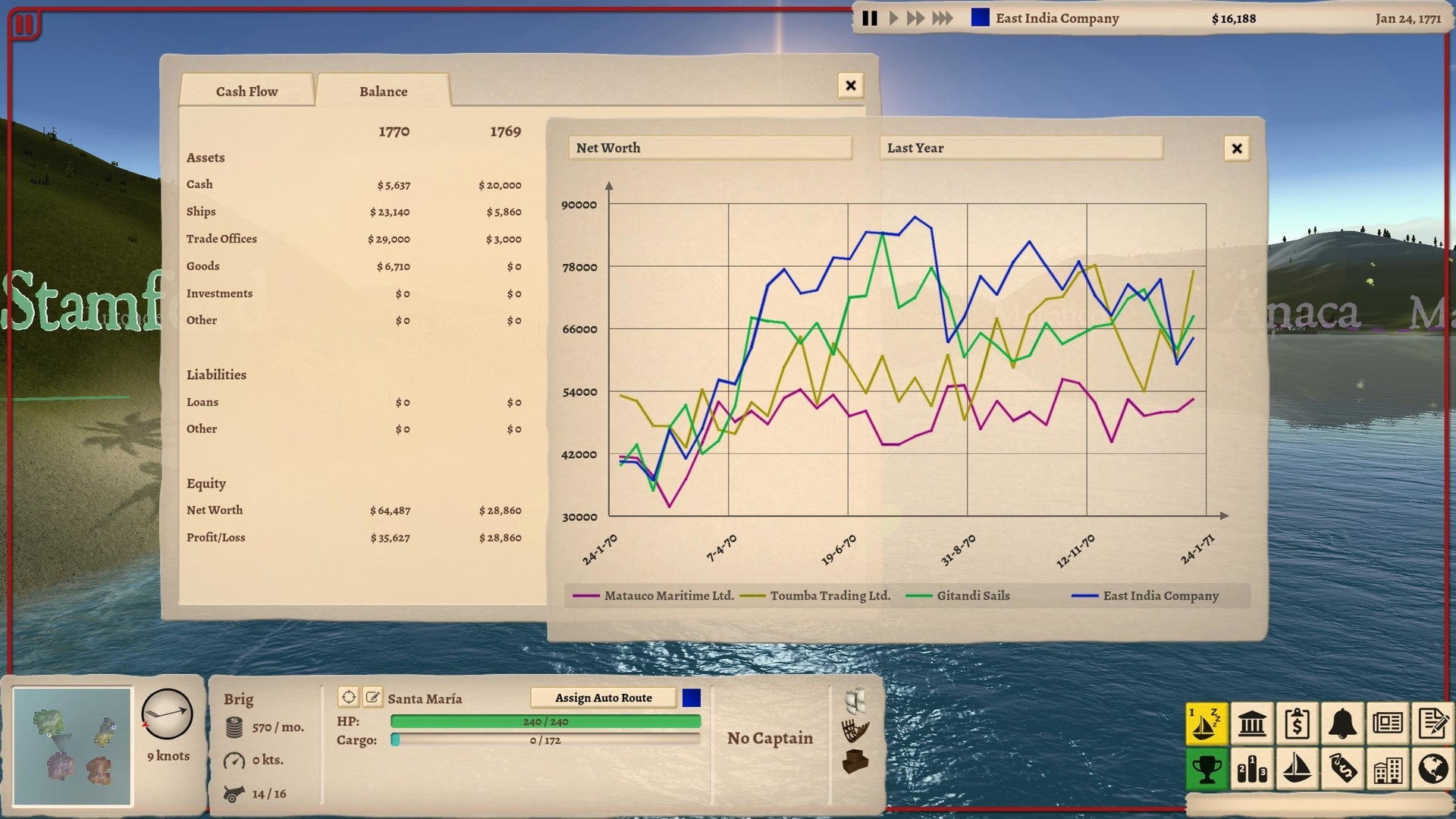Click the 1770 column header
Image resolution: width=1456 pixels, height=819 pixels.
coord(394,131)
